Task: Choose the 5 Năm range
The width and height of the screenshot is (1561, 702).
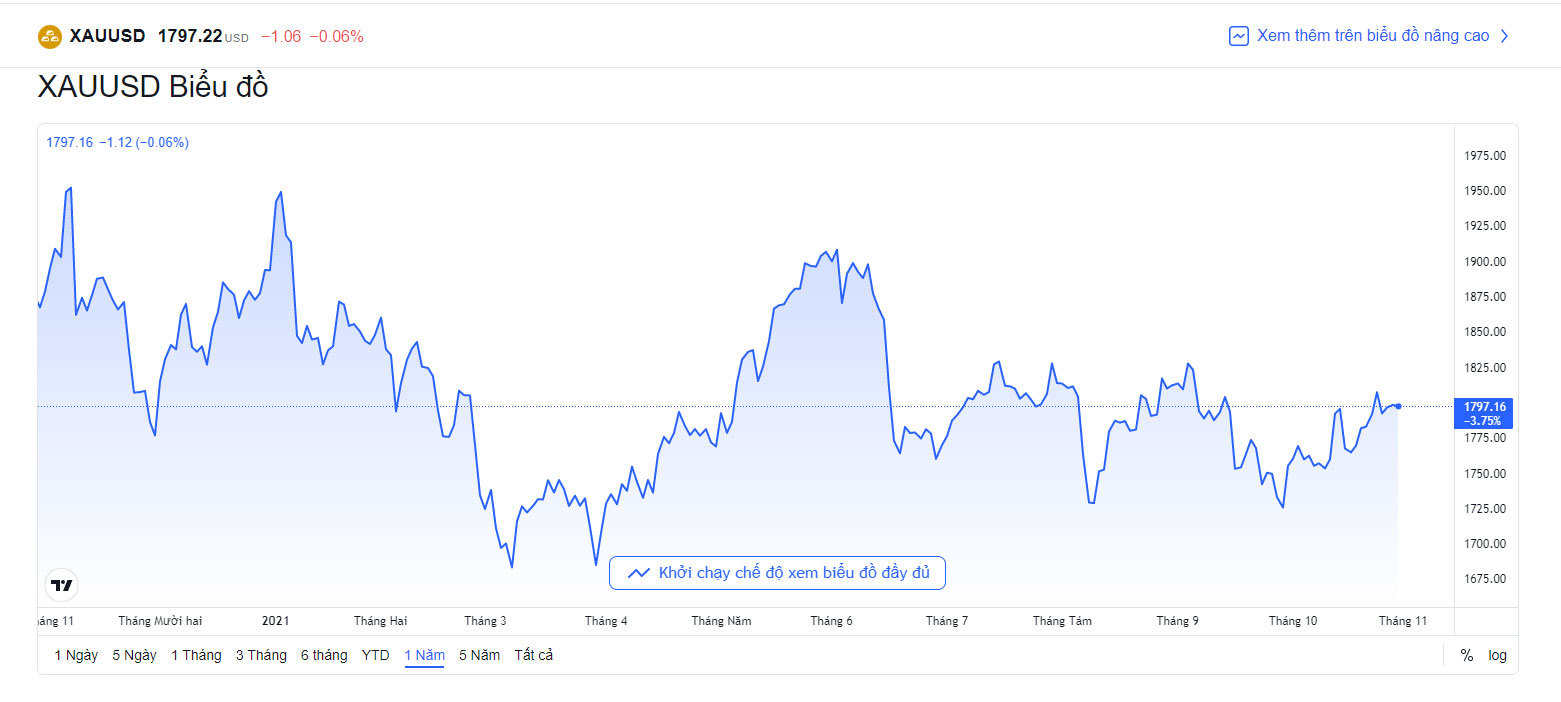Action: coord(479,655)
